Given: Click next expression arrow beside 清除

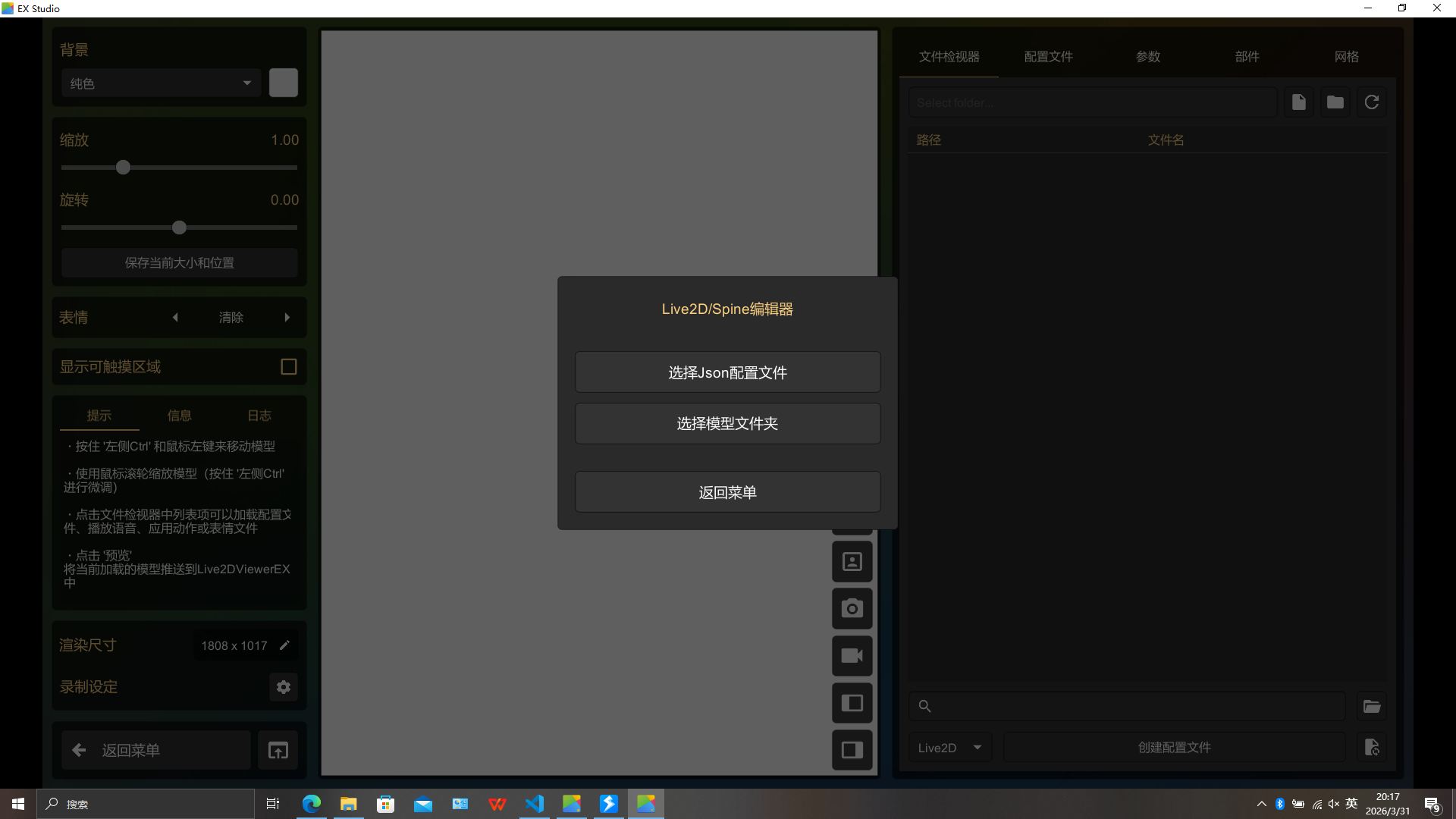Looking at the screenshot, I should [287, 318].
